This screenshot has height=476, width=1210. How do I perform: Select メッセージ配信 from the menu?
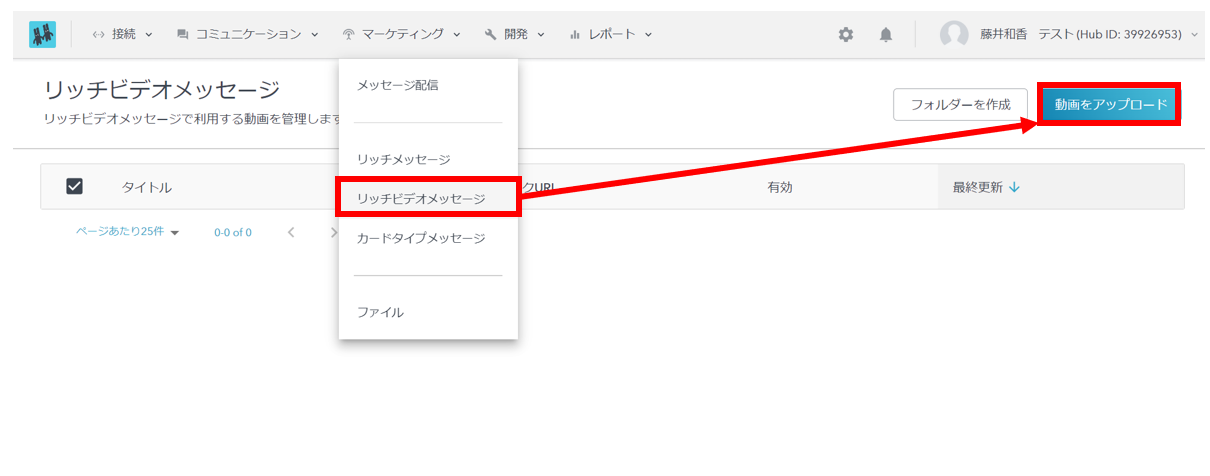tap(397, 86)
